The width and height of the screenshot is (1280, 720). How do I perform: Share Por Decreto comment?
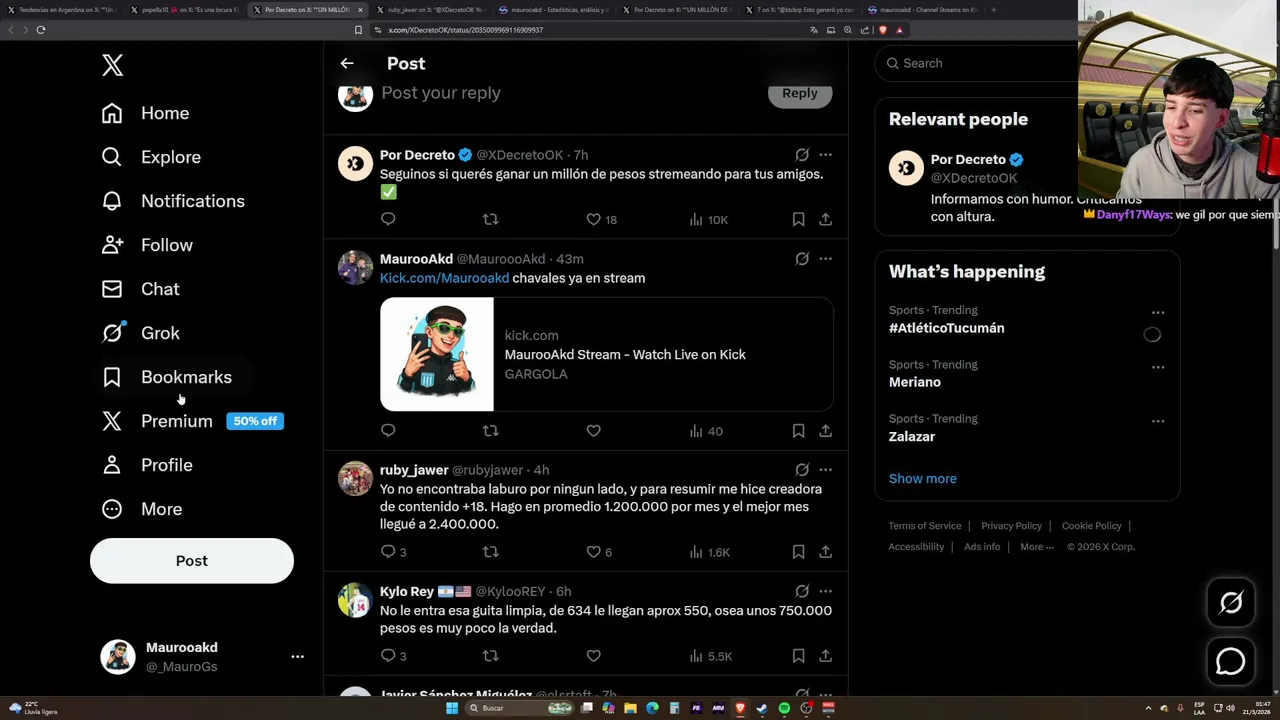coord(826,219)
